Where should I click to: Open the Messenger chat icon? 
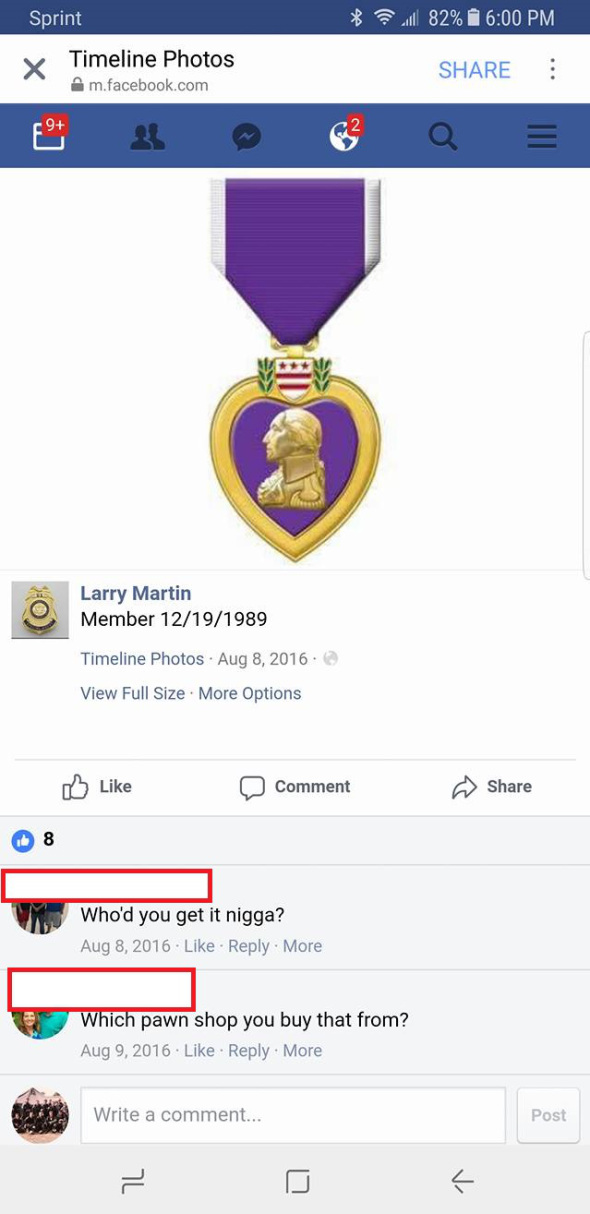246,136
